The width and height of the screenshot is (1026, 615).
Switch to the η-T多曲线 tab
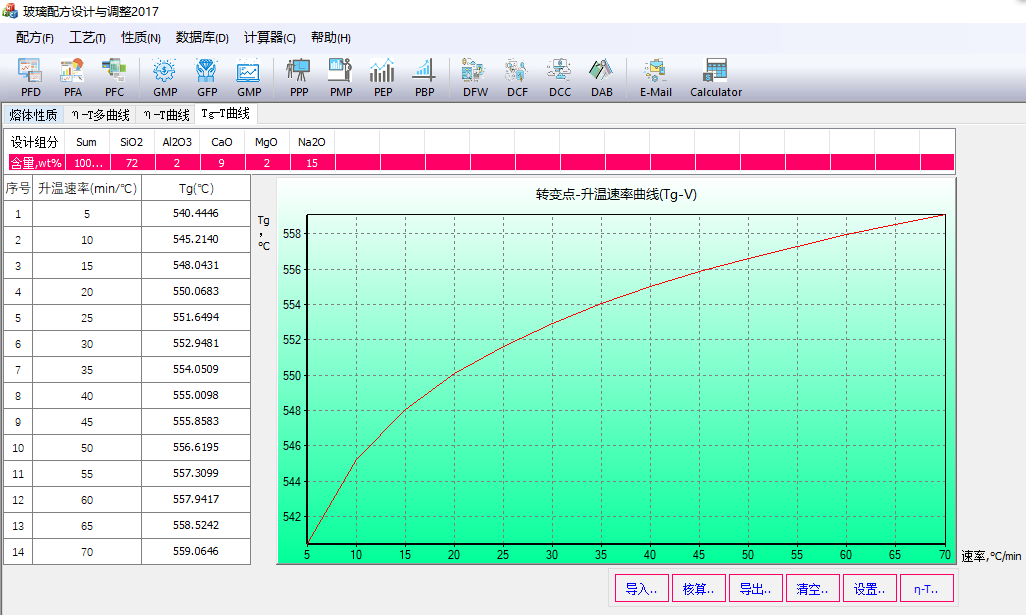tap(100, 115)
